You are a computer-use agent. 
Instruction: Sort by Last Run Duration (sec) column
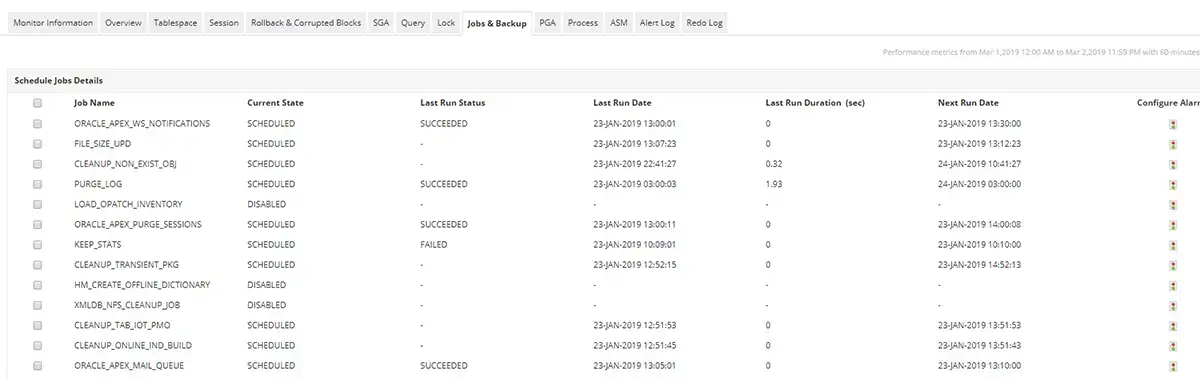point(815,103)
